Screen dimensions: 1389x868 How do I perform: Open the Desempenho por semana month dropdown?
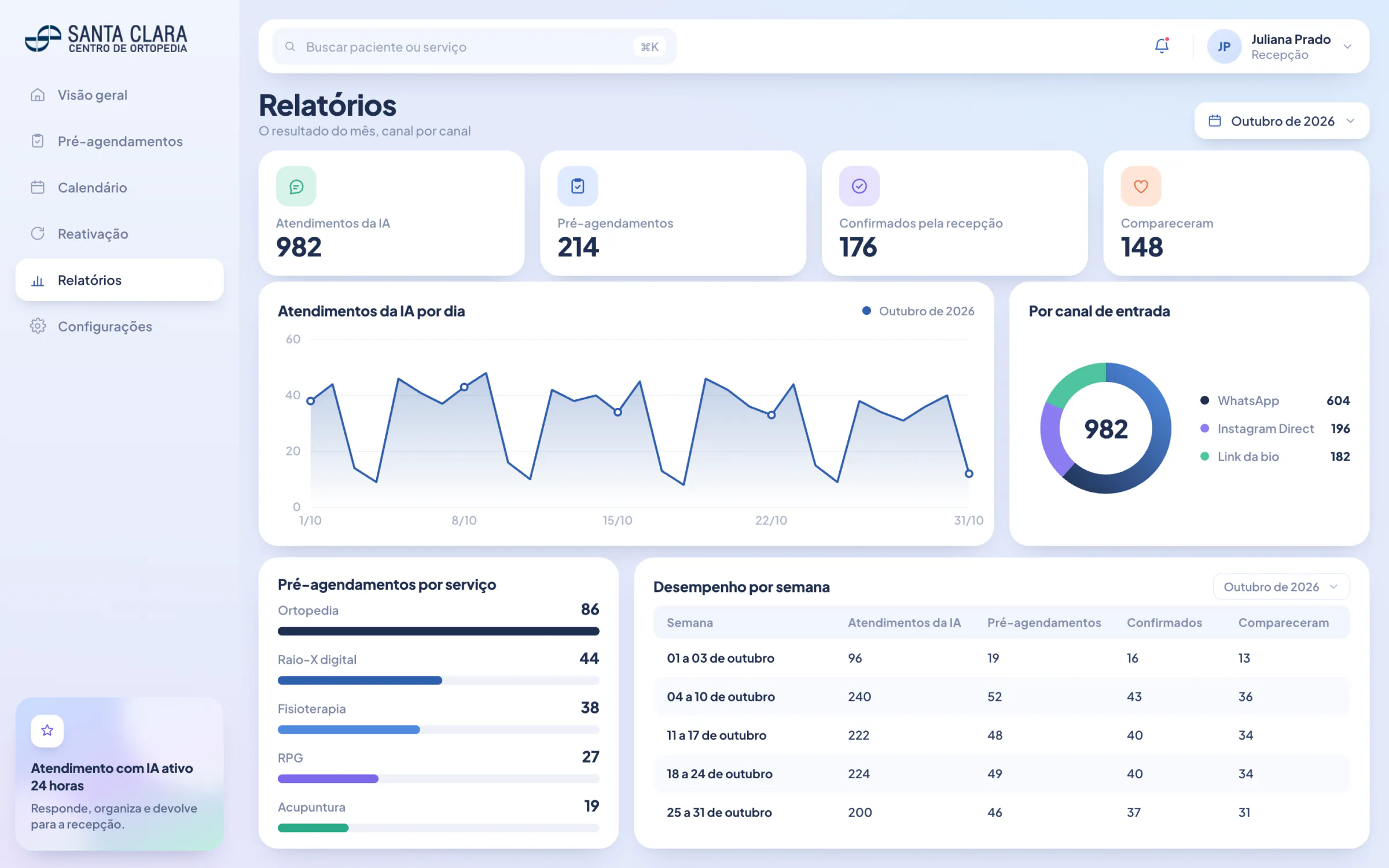coord(1281,587)
